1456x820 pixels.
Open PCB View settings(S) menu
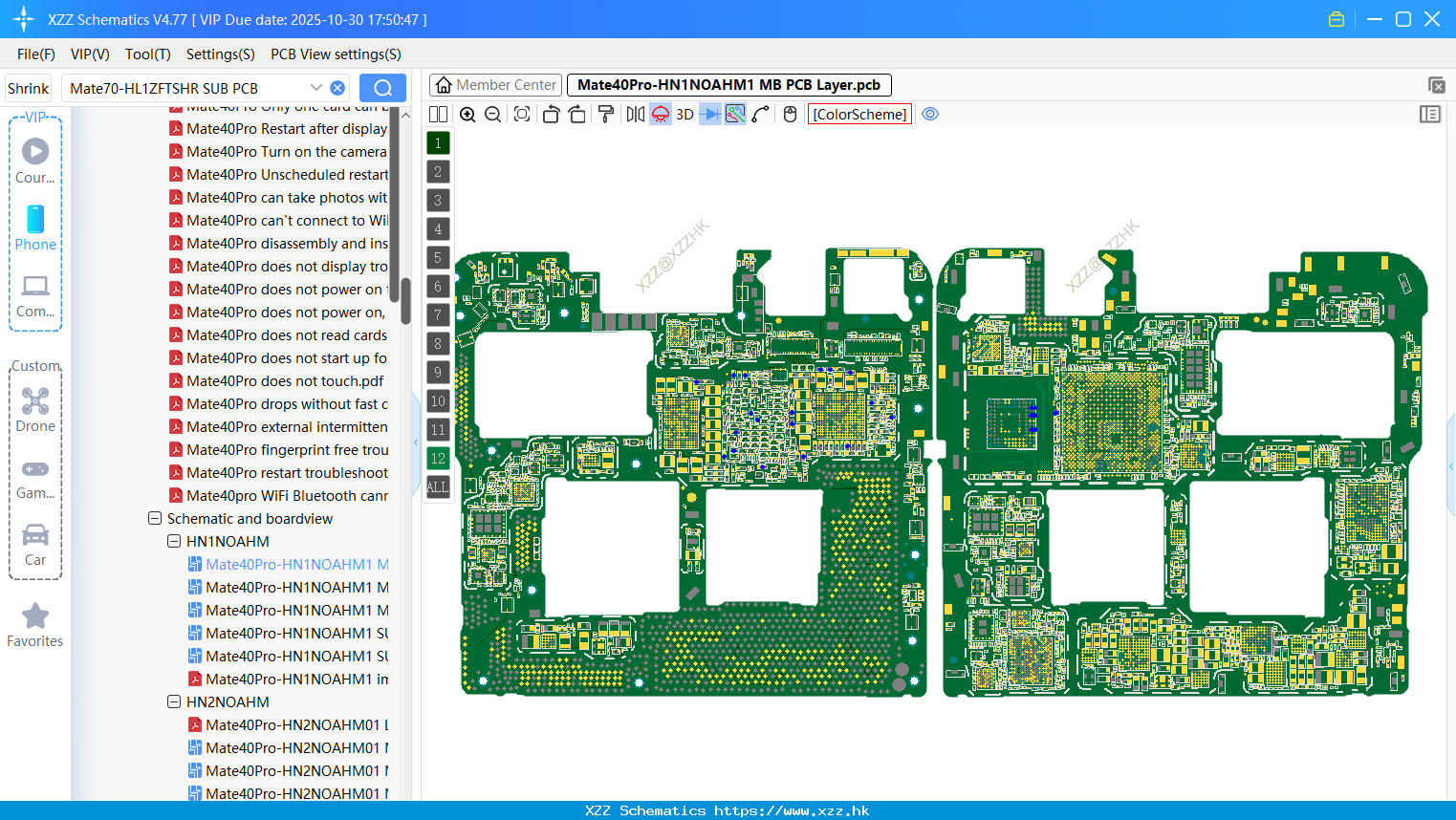[336, 54]
